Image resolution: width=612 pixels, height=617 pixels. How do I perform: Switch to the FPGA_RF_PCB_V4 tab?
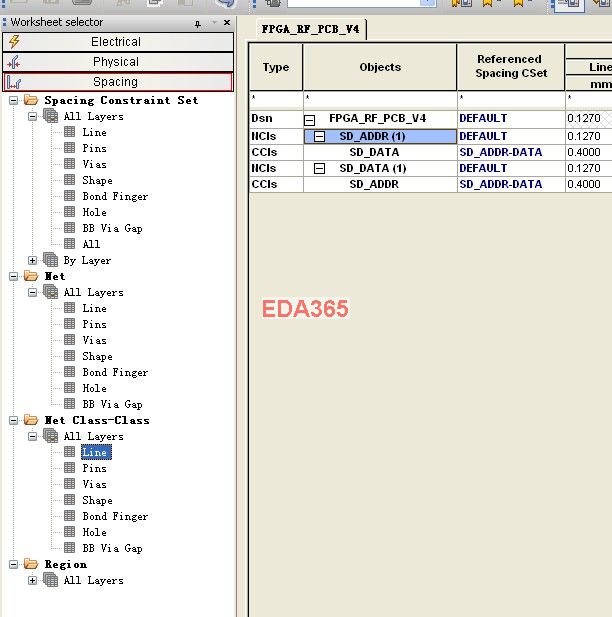[311, 29]
